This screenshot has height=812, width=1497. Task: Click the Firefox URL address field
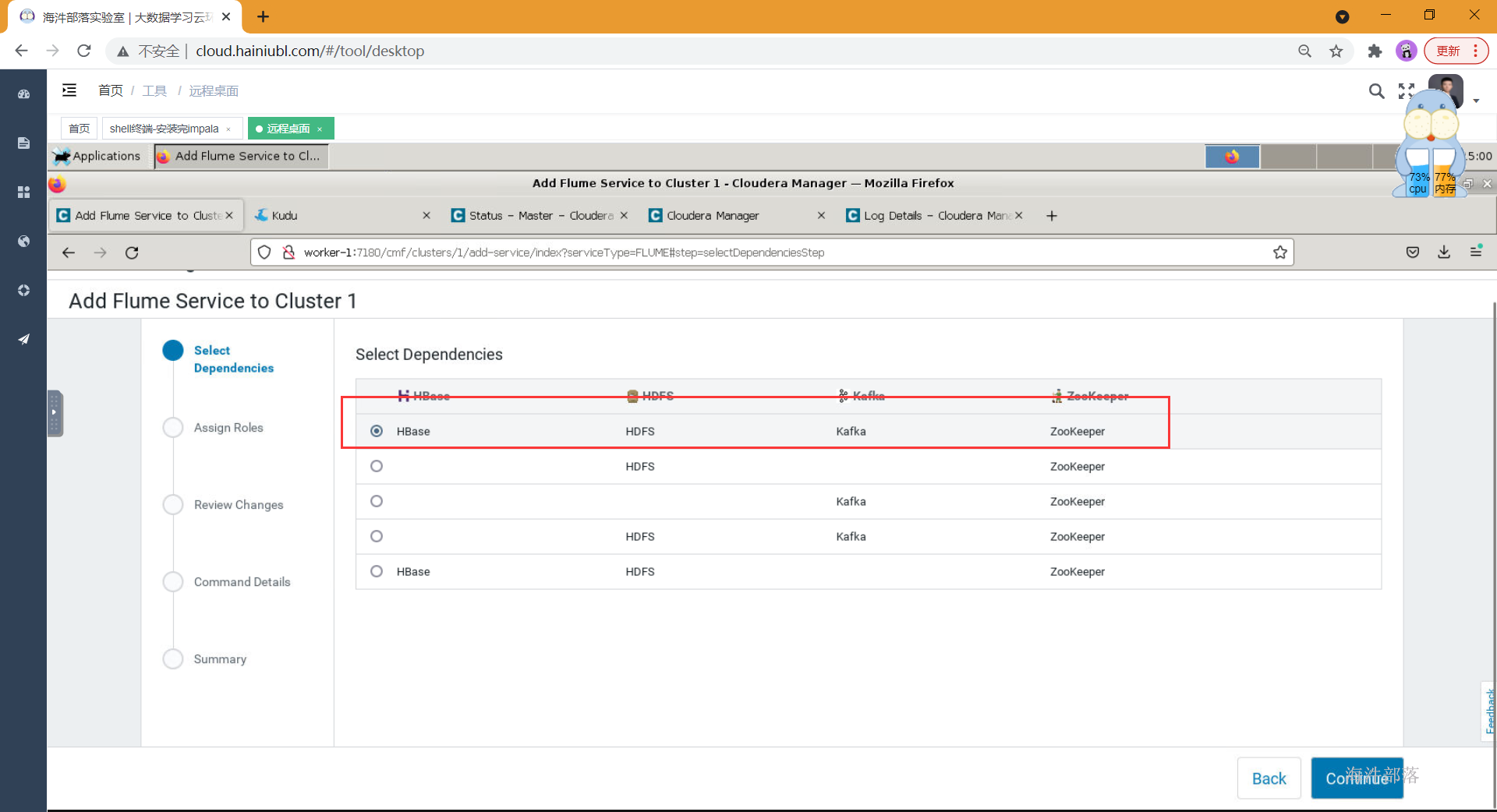point(772,252)
